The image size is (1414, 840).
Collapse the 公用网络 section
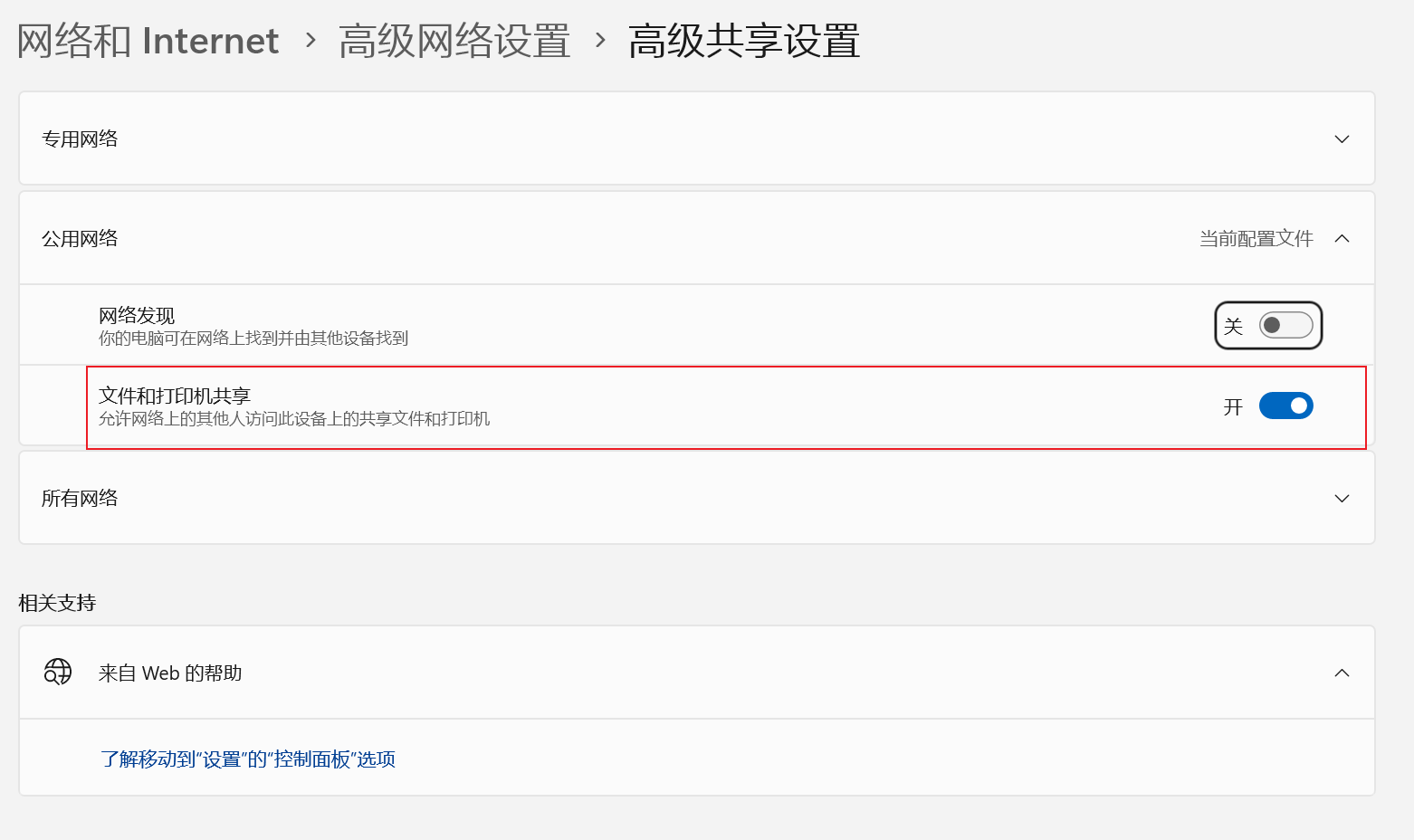1342,238
